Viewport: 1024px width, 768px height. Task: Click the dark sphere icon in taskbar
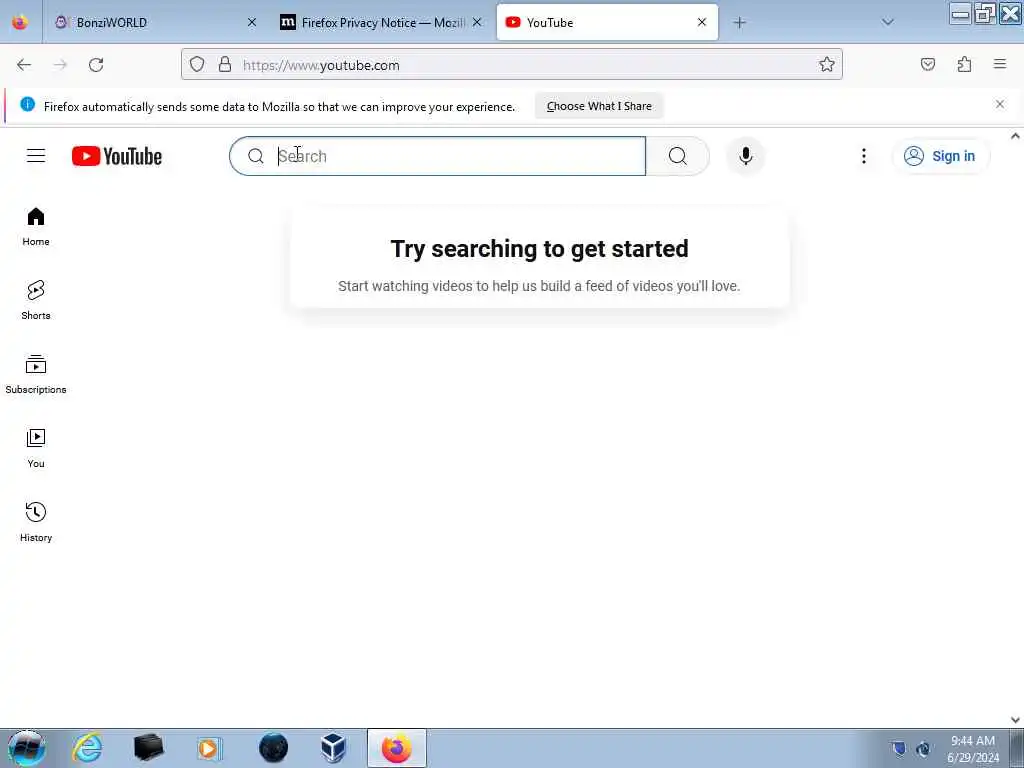[273, 748]
